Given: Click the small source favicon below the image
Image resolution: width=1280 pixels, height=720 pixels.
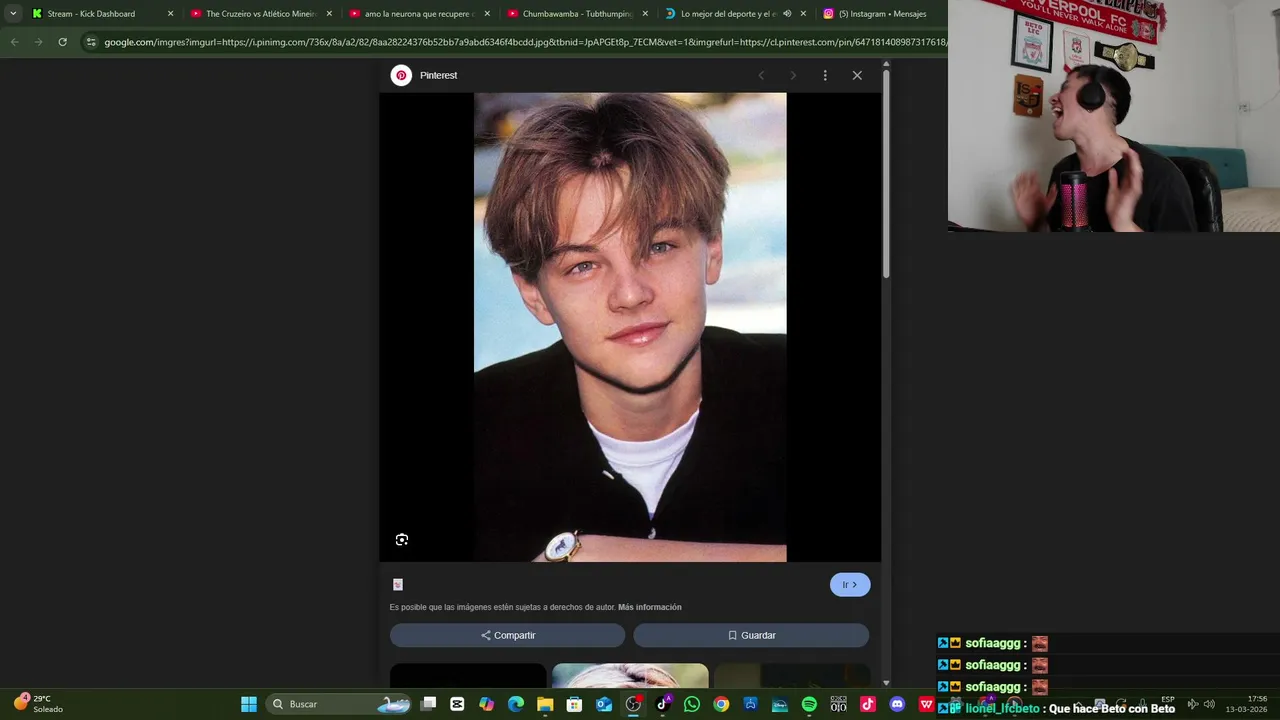Looking at the screenshot, I should 398,585.
